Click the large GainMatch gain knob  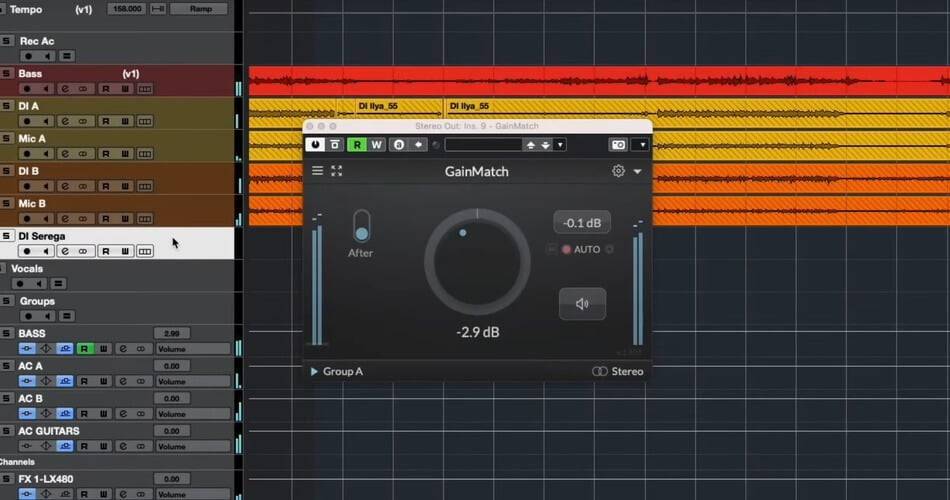coord(477,262)
